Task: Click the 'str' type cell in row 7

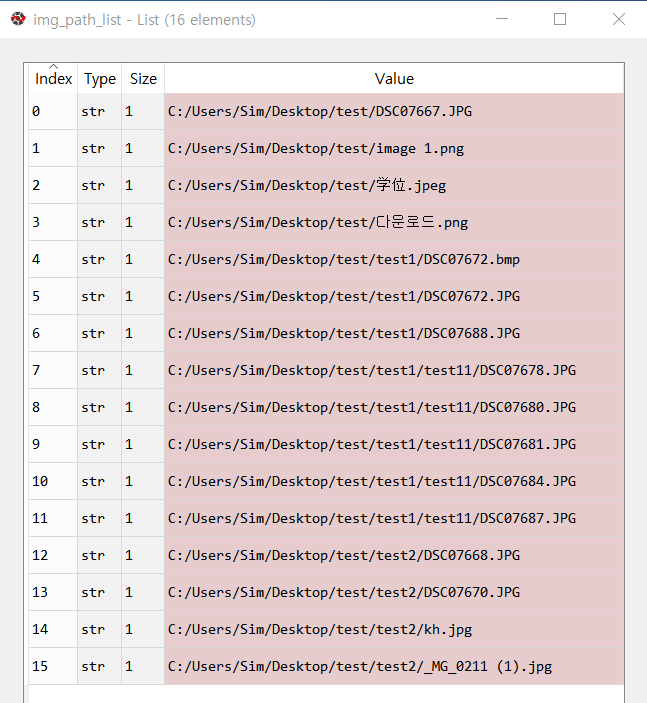Action: click(x=100, y=370)
